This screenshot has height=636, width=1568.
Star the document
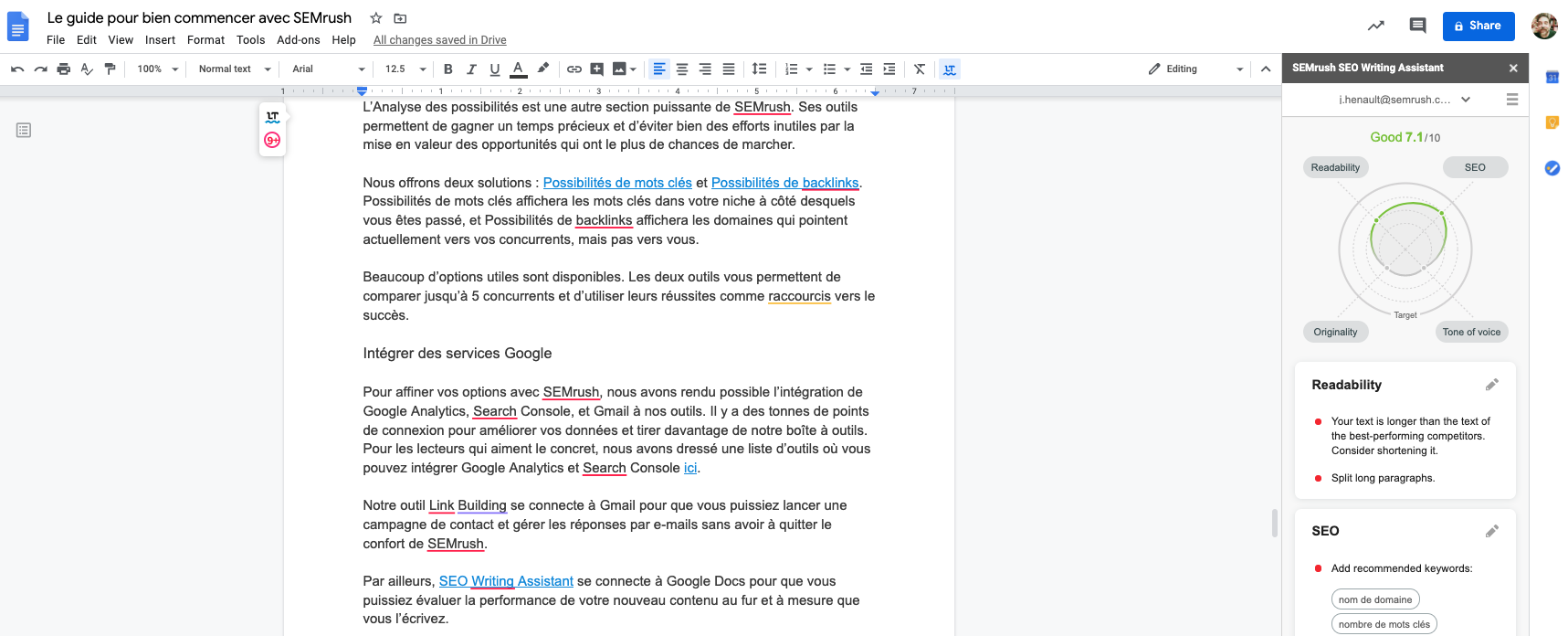tap(375, 18)
